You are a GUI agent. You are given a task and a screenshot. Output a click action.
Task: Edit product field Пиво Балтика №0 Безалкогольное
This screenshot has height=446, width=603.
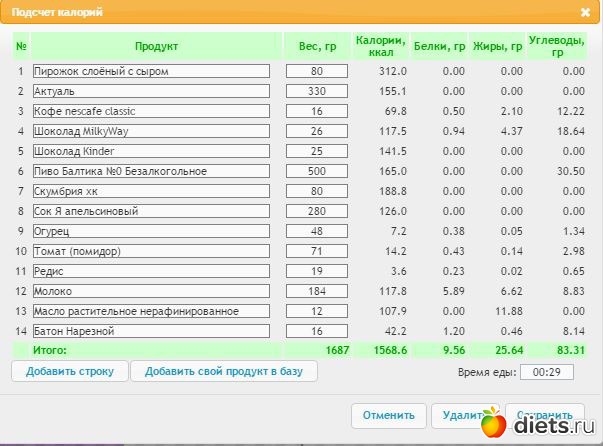point(151,171)
